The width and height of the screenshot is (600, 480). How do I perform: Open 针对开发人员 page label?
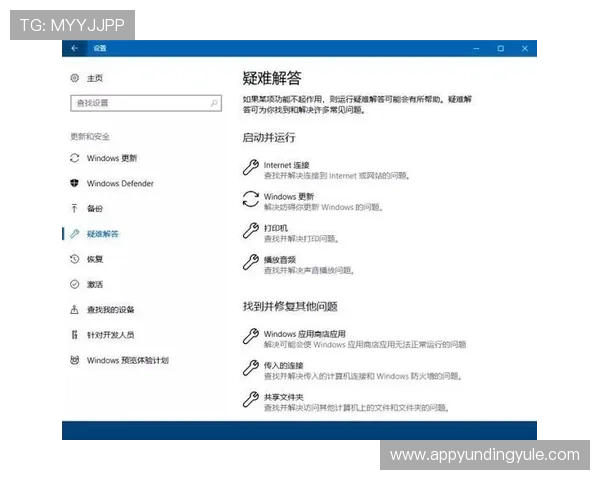[111, 335]
